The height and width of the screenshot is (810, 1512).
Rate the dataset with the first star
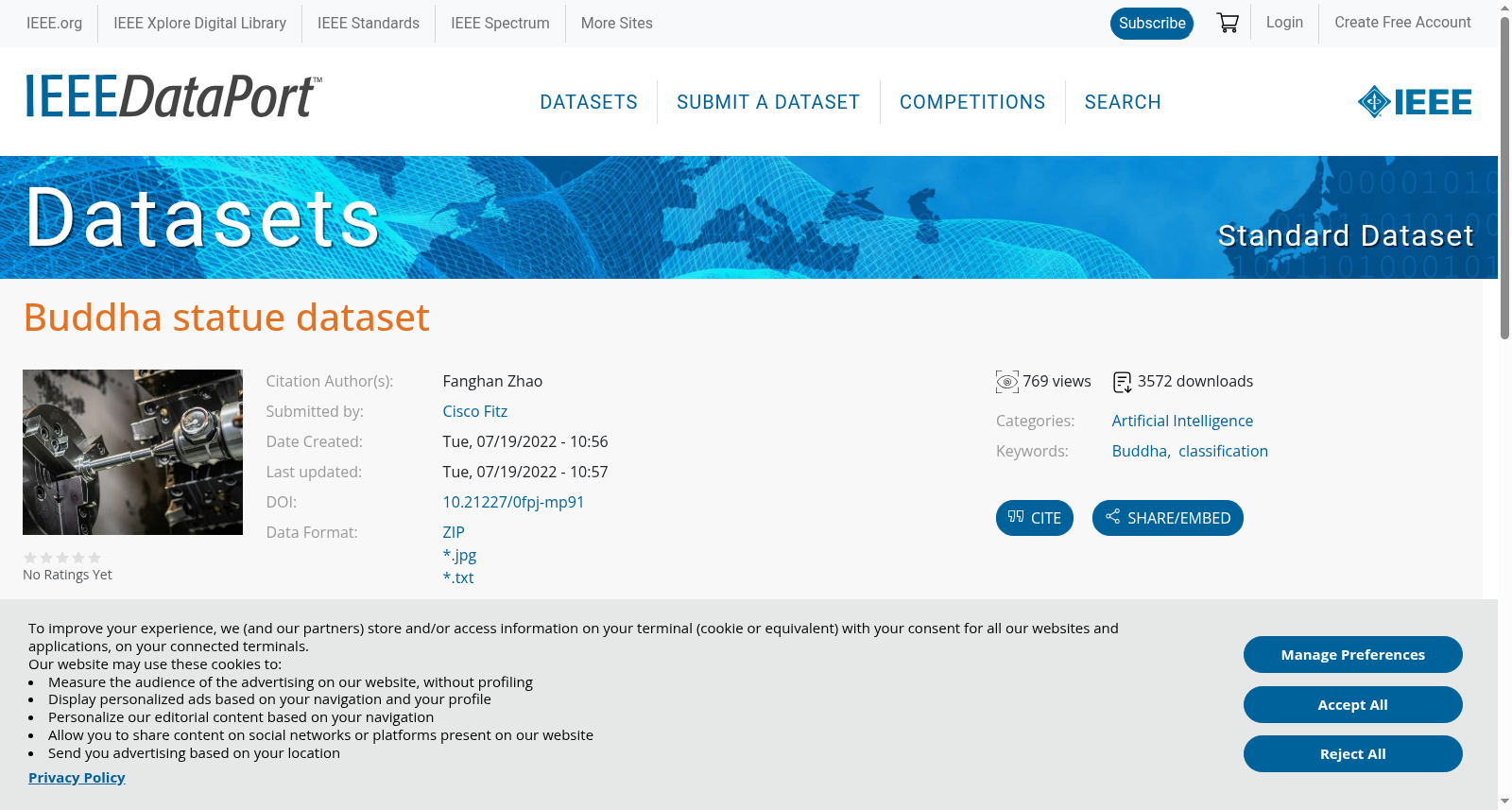[x=30, y=558]
